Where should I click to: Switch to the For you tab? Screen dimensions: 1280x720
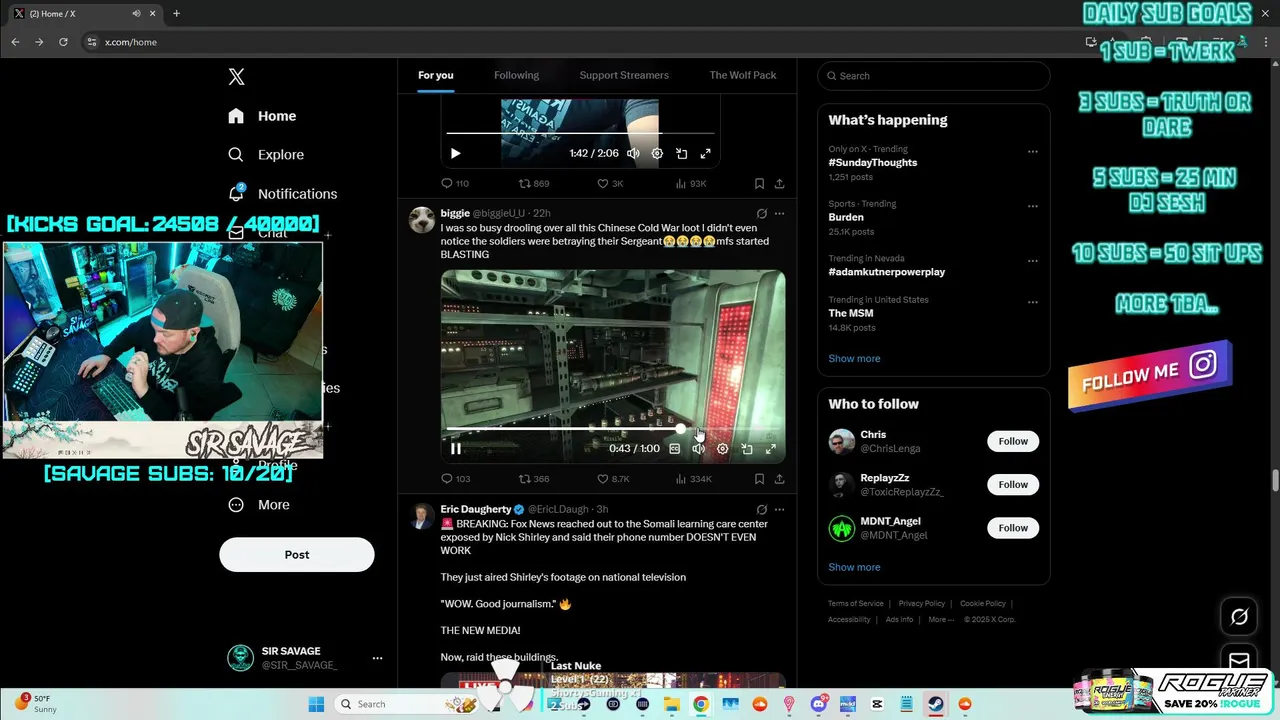[435, 76]
